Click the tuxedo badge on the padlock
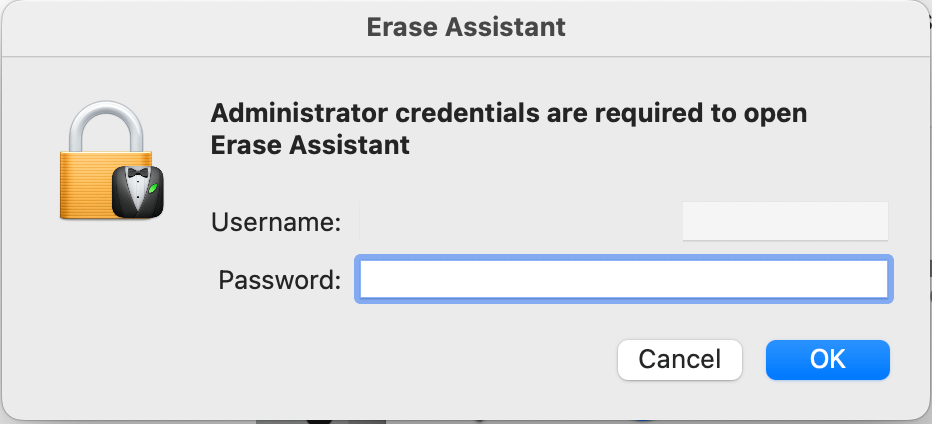The image size is (932, 424). pos(136,190)
